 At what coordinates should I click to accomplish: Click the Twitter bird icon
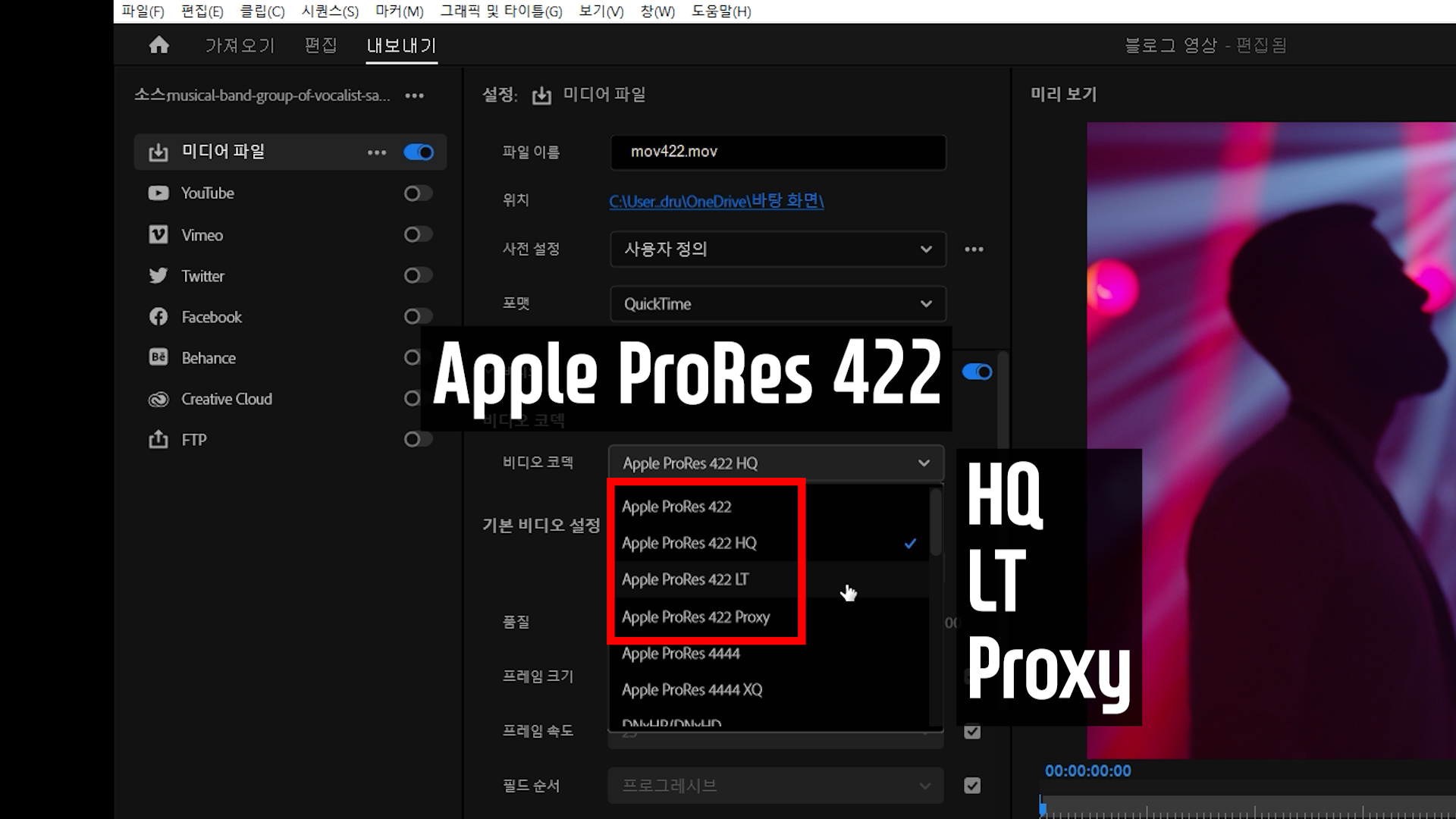tap(158, 276)
